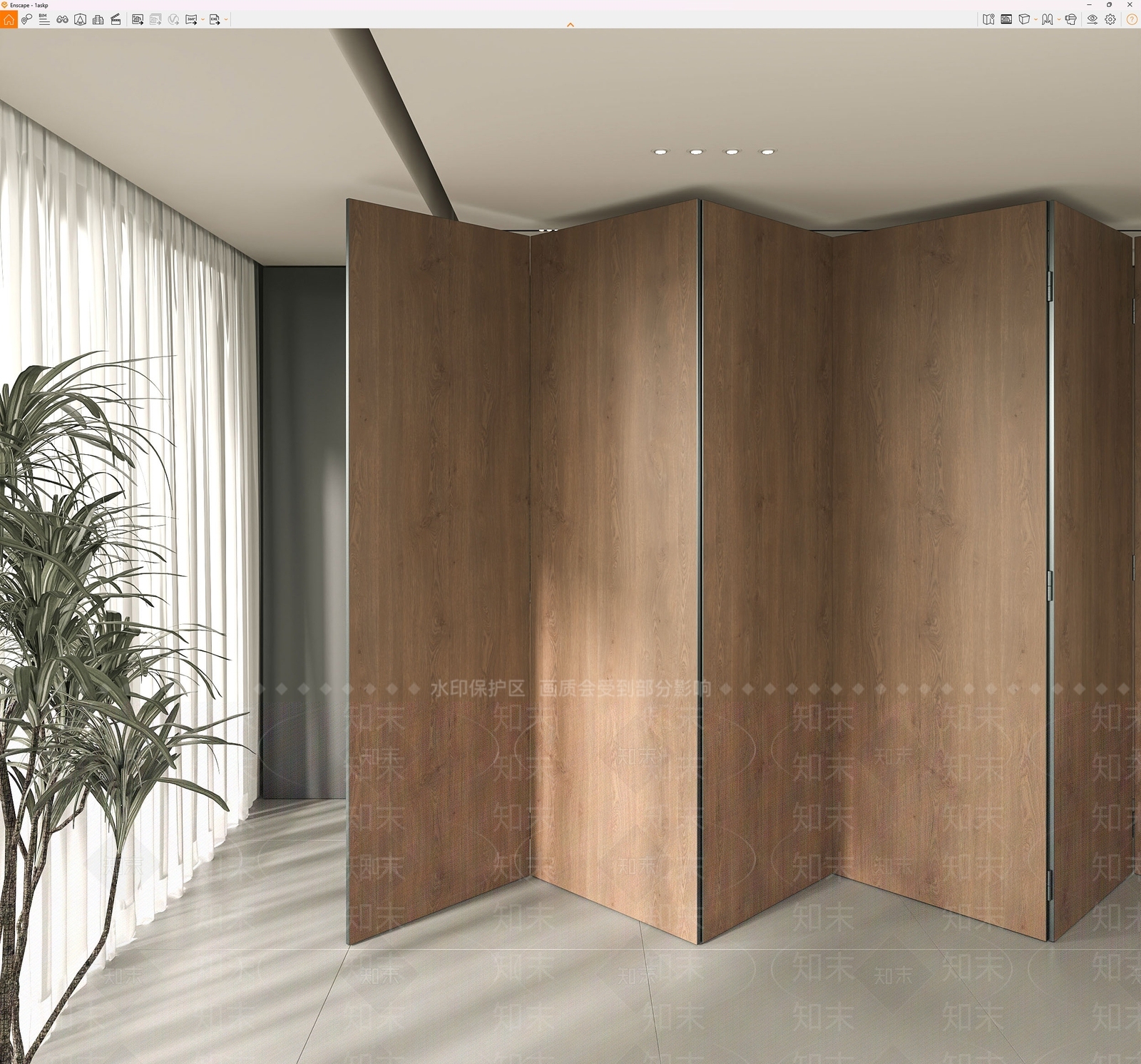The height and width of the screenshot is (1064, 1141).
Task: Collapse the toolbar with the orange chevron
Action: click(570, 25)
